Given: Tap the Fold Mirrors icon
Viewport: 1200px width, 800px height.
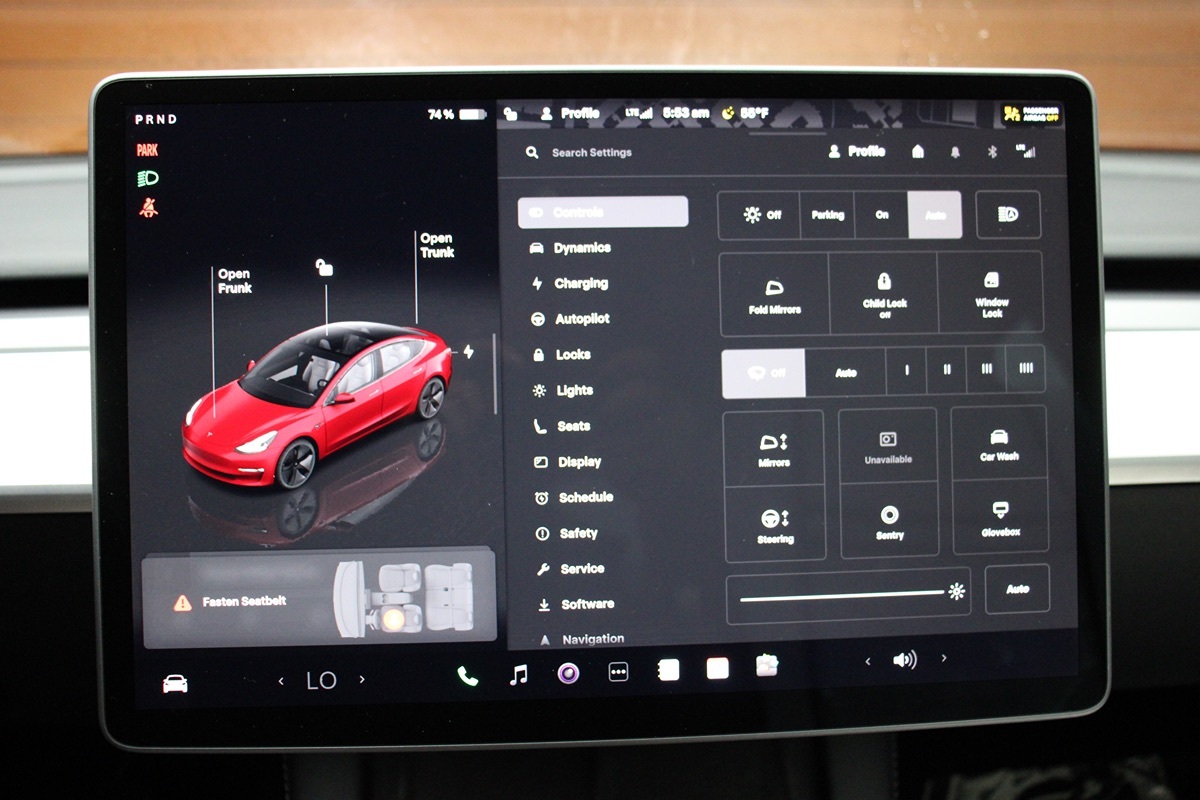Looking at the screenshot, I should [x=774, y=294].
